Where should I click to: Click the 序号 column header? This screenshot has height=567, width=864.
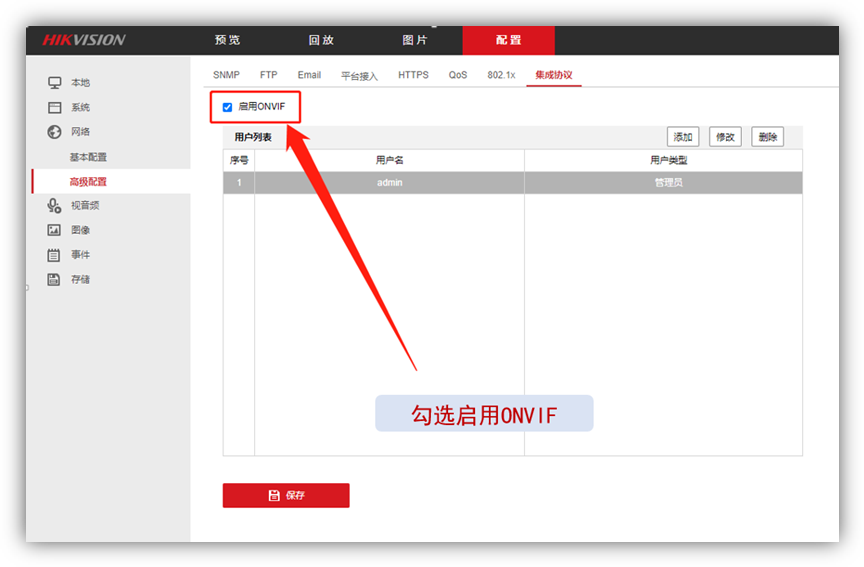[x=239, y=160]
